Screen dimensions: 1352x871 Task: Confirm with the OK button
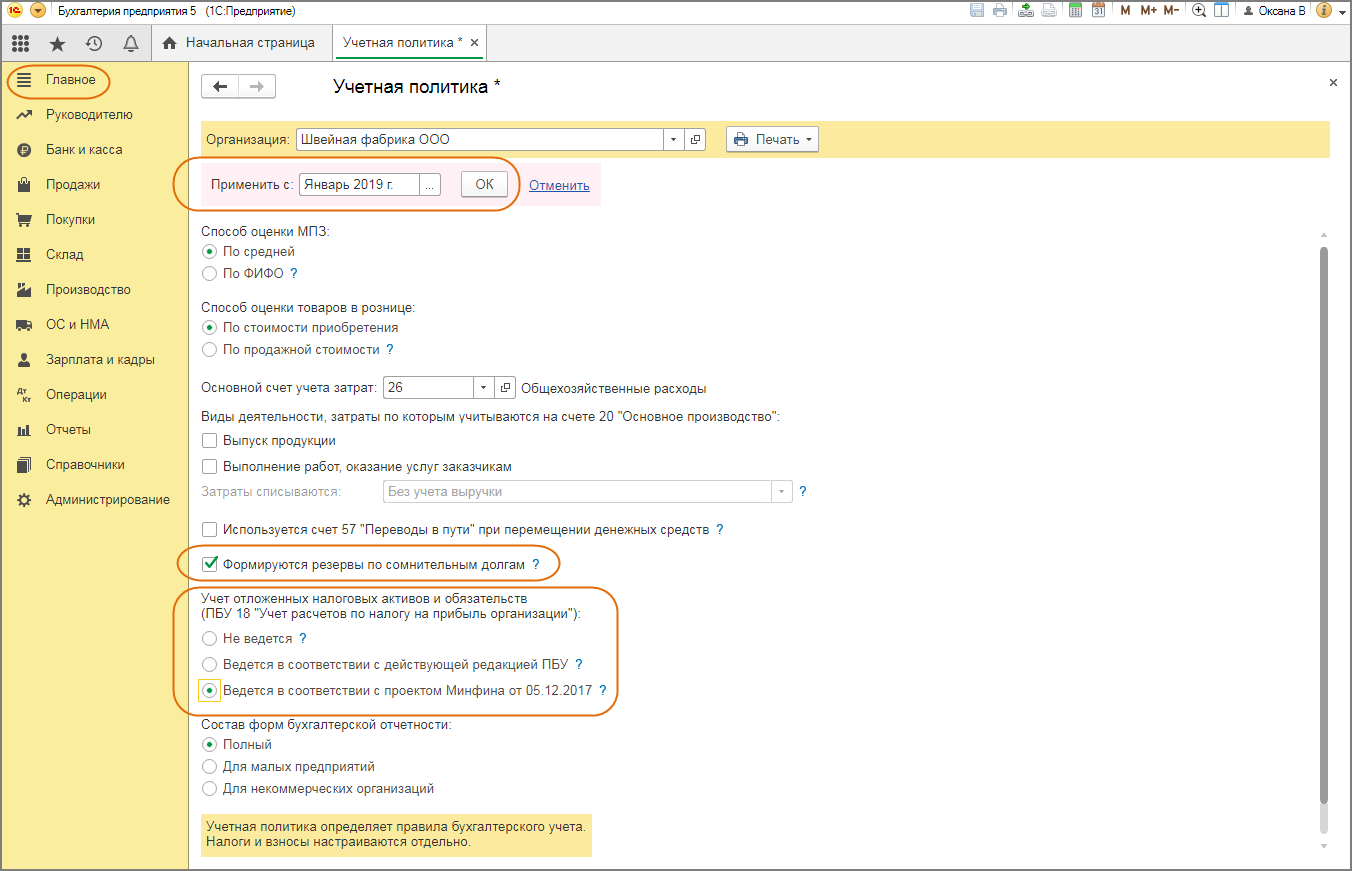[x=484, y=185]
